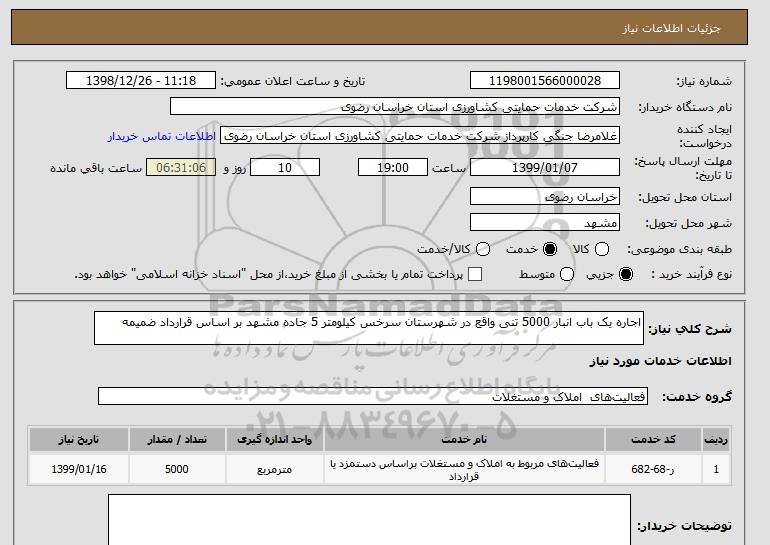Click the شرح کلی نیاز description box

[369, 328]
